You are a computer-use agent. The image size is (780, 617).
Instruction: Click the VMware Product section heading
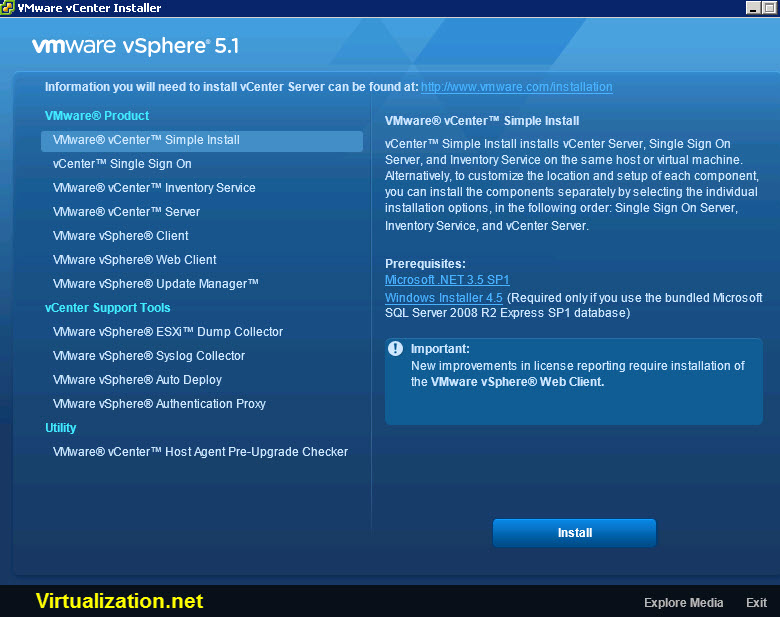tap(97, 115)
